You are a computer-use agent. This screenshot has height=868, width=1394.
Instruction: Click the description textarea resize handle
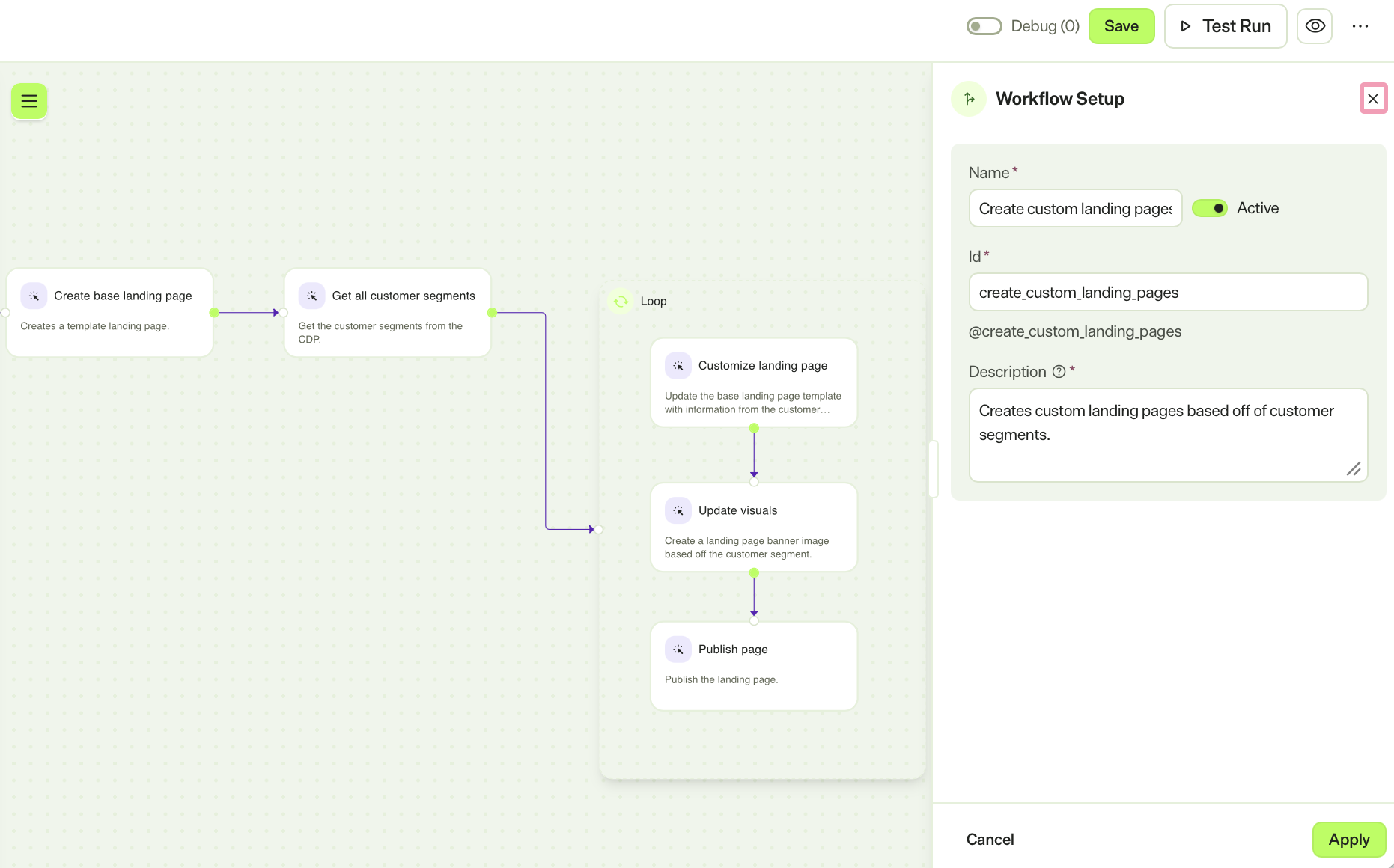(1354, 469)
